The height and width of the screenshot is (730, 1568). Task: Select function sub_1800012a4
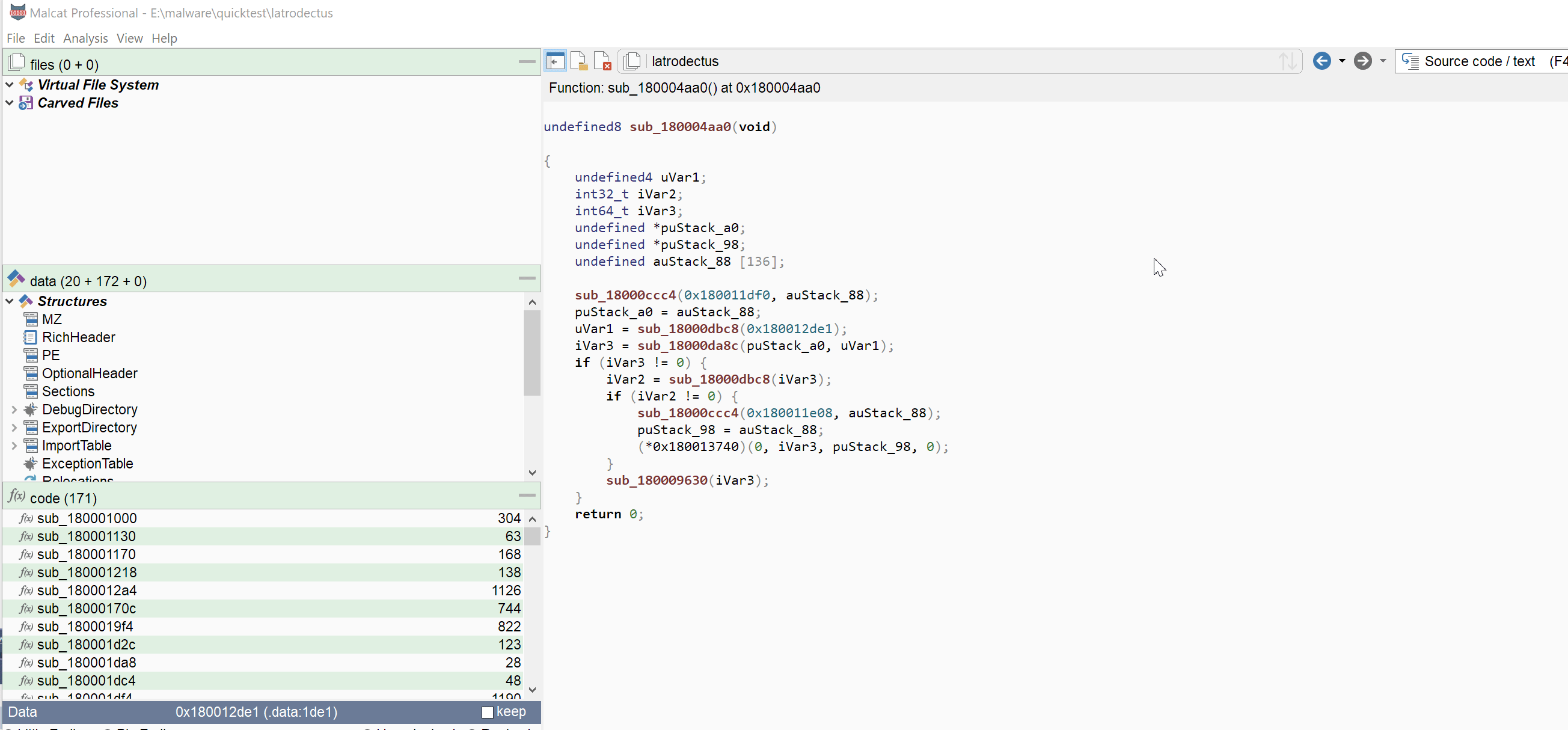point(263,590)
